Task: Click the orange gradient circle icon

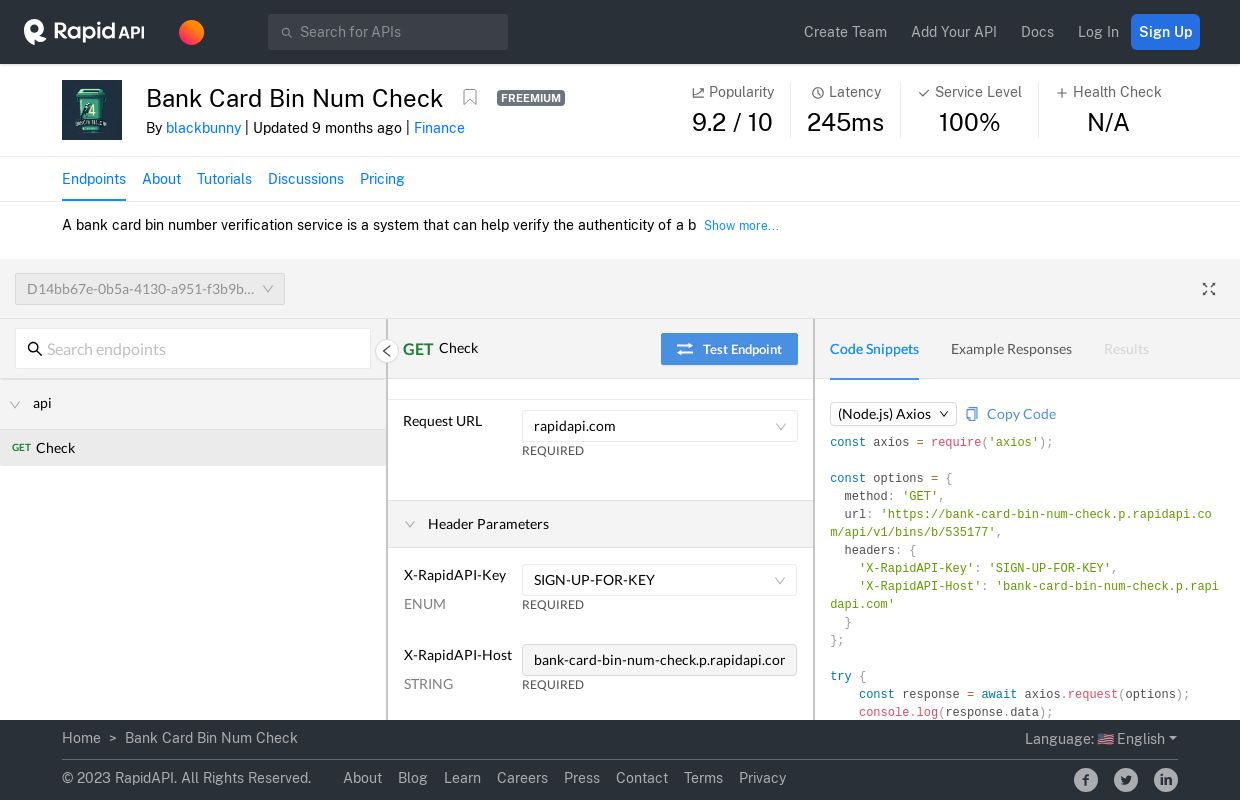Action: pos(192,32)
